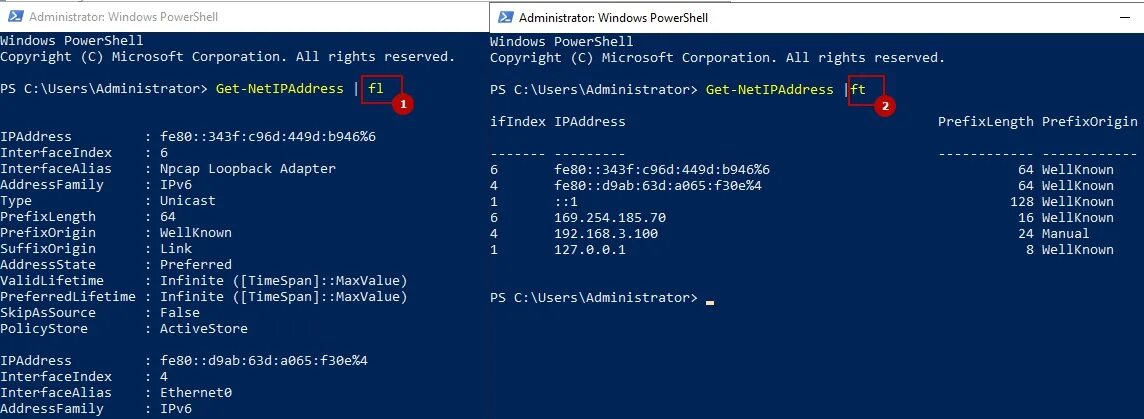The height and width of the screenshot is (419, 1144).
Task: Click the highlighted ft command text
Action: (x=859, y=89)
